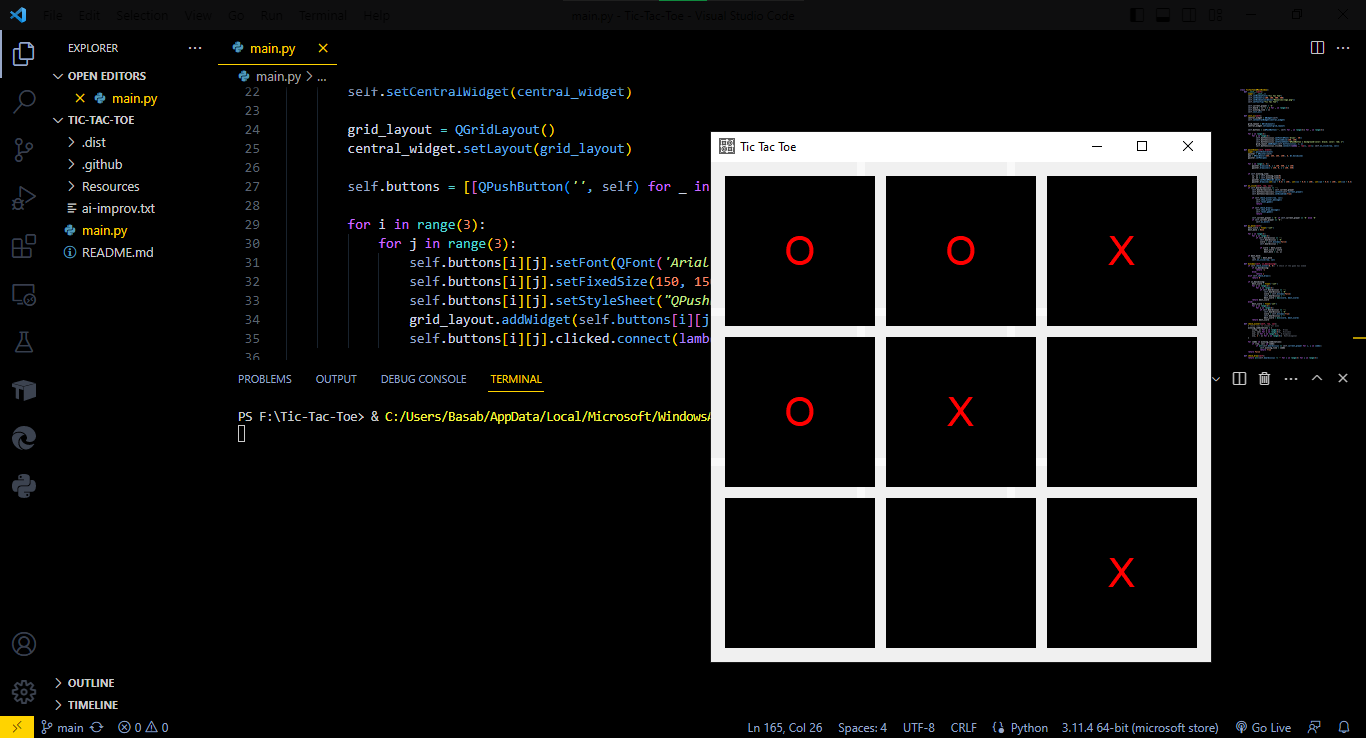The height and width of the screenshot is (738, 1366).
Task: Toggle the secondary side bar layout button
Action: coord(1189,15)
